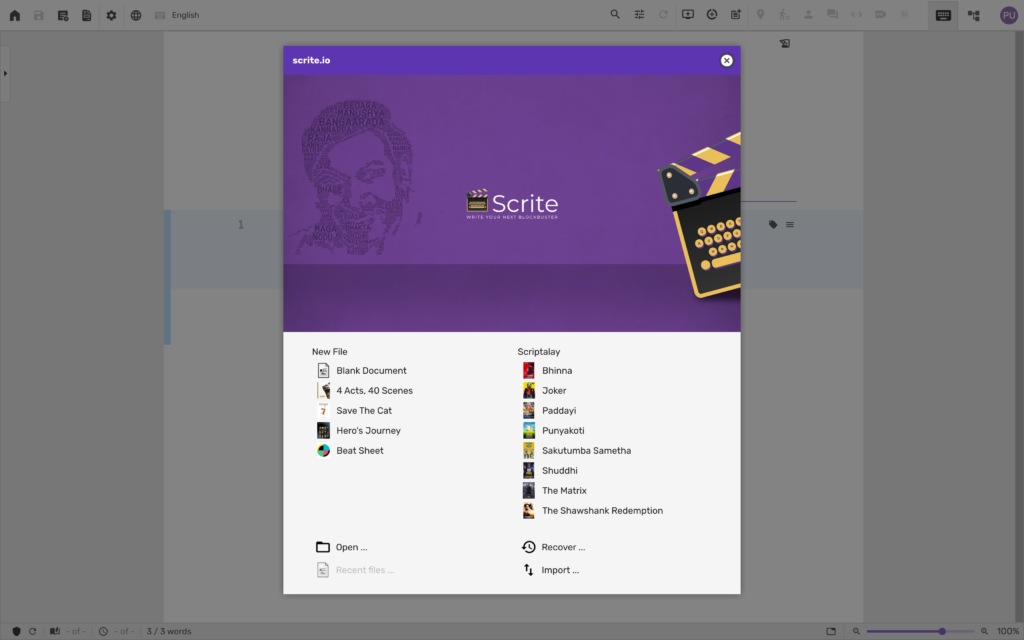Open the Settings gear icon
1024x640 pixels.
[111, 15]
